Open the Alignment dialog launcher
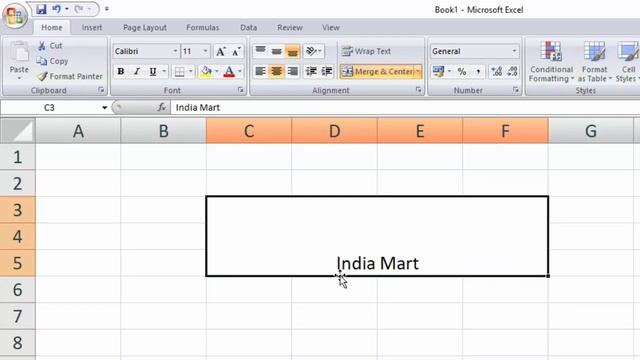Screen dimensions: 640x360 pos(418,90)
